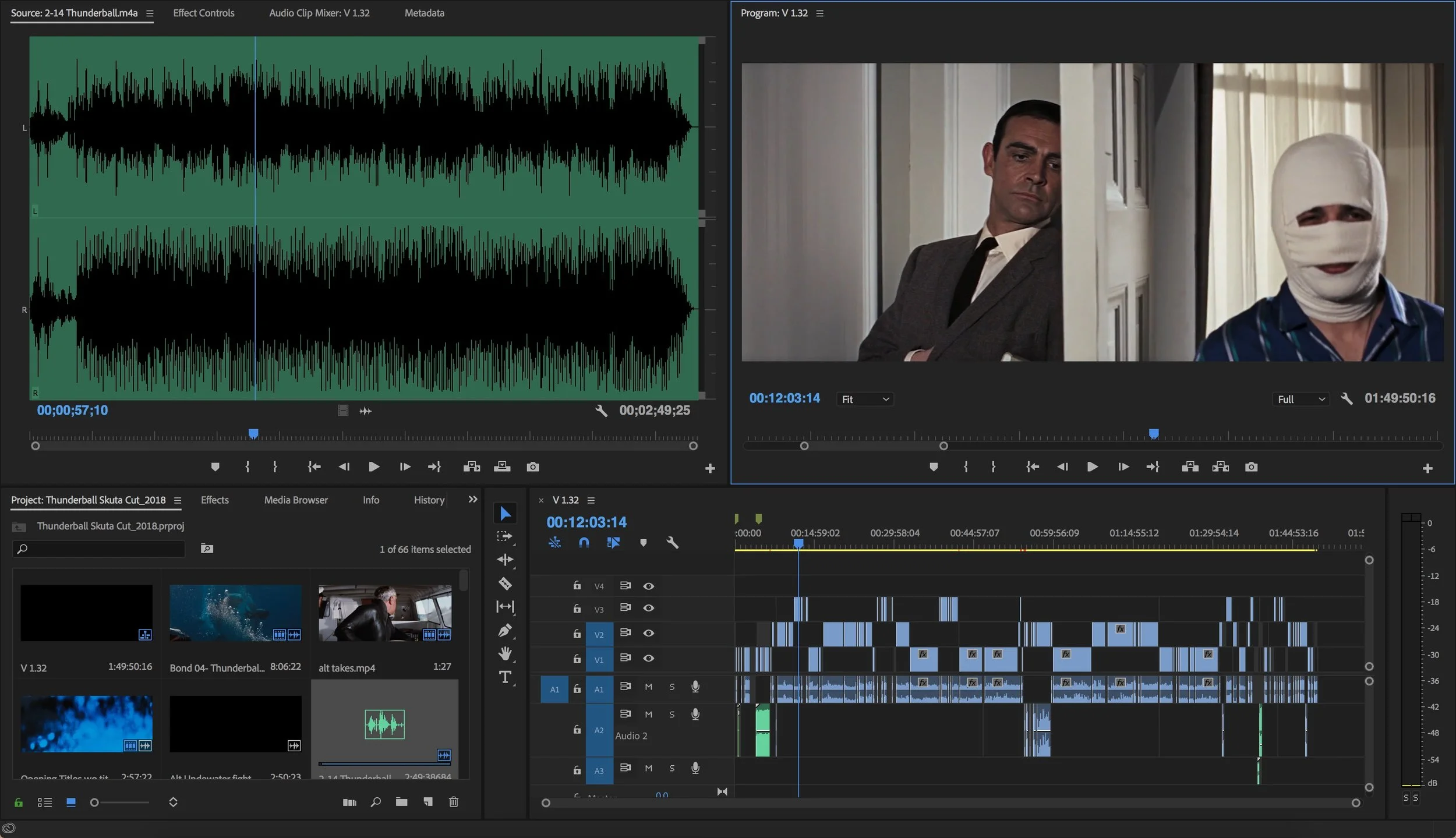Open Source panel menu next to Thunderball.m4a
The width and height of the screenshot is (1456, 838).
pyautogui.click(x=150, y=13)
